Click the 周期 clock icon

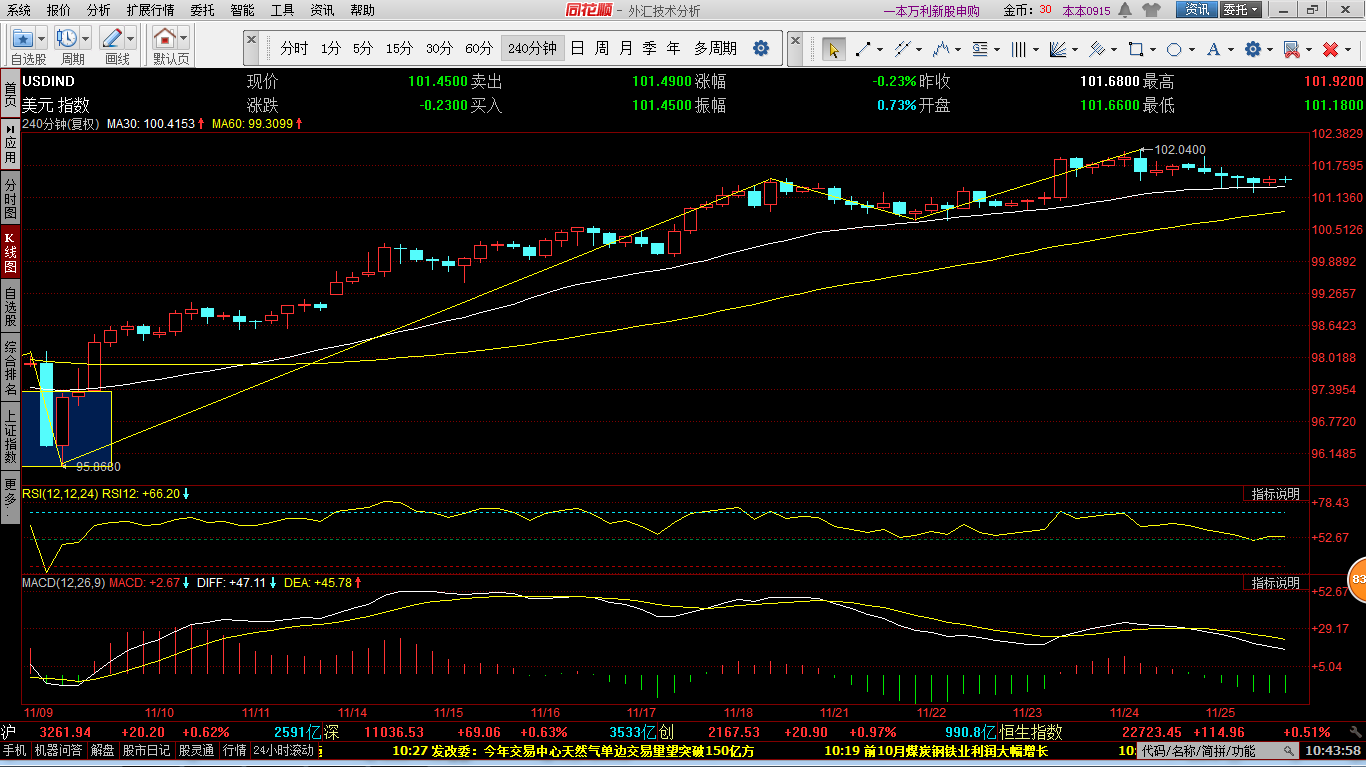[x=67, y=39]
